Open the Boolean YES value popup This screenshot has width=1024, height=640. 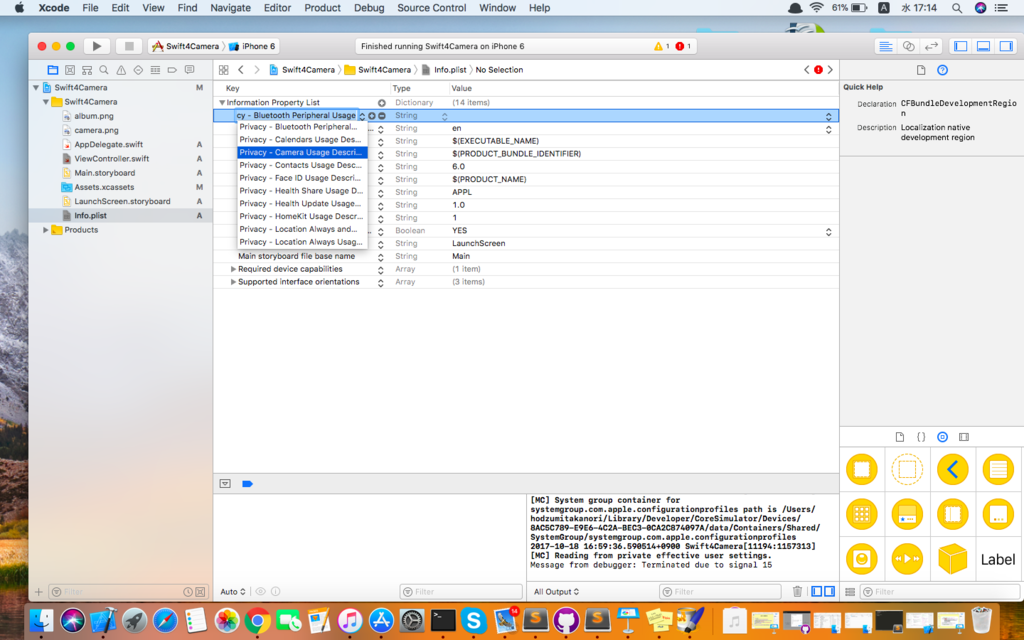tap(828, 231)
